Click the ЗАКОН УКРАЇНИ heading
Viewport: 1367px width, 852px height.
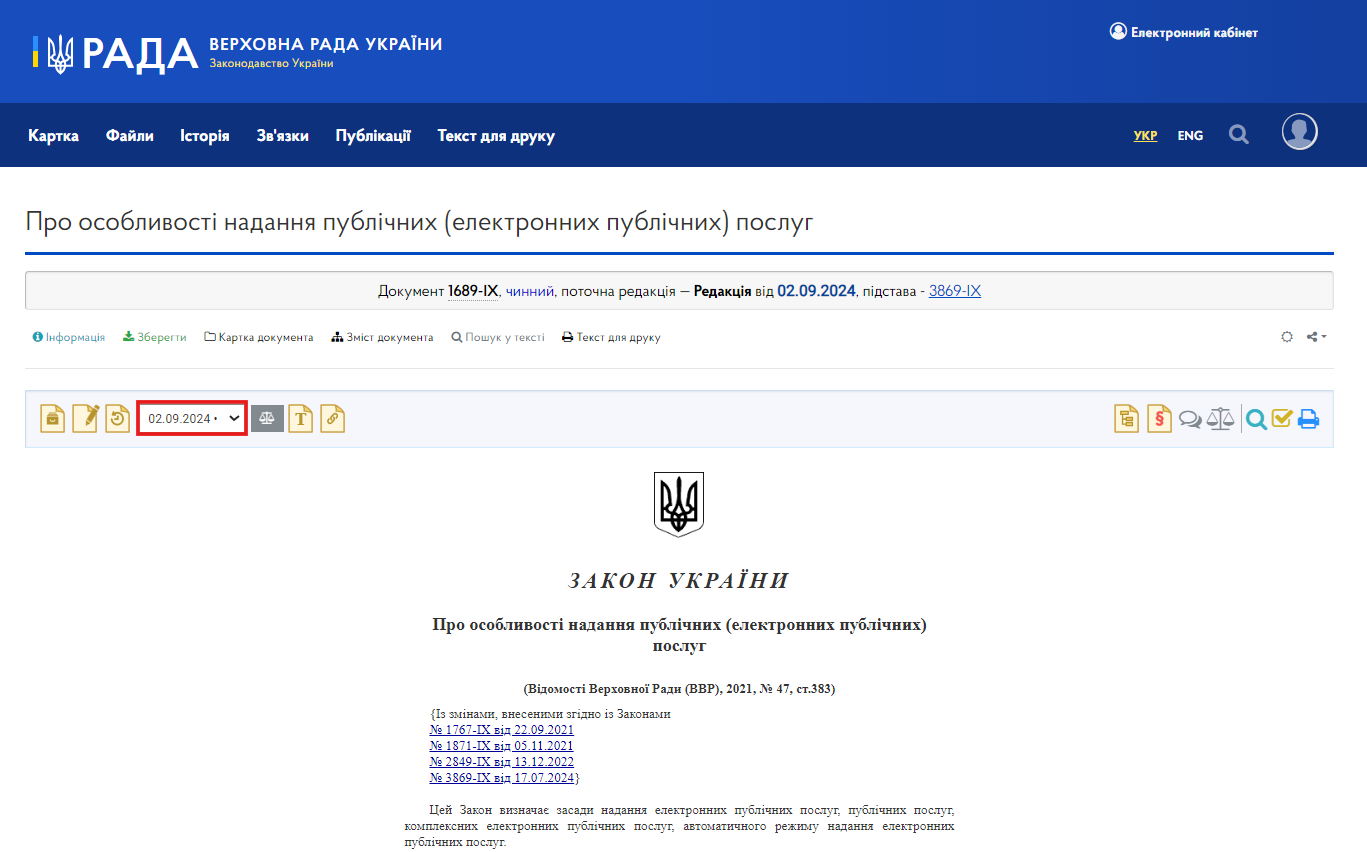(x=679, y=581)
